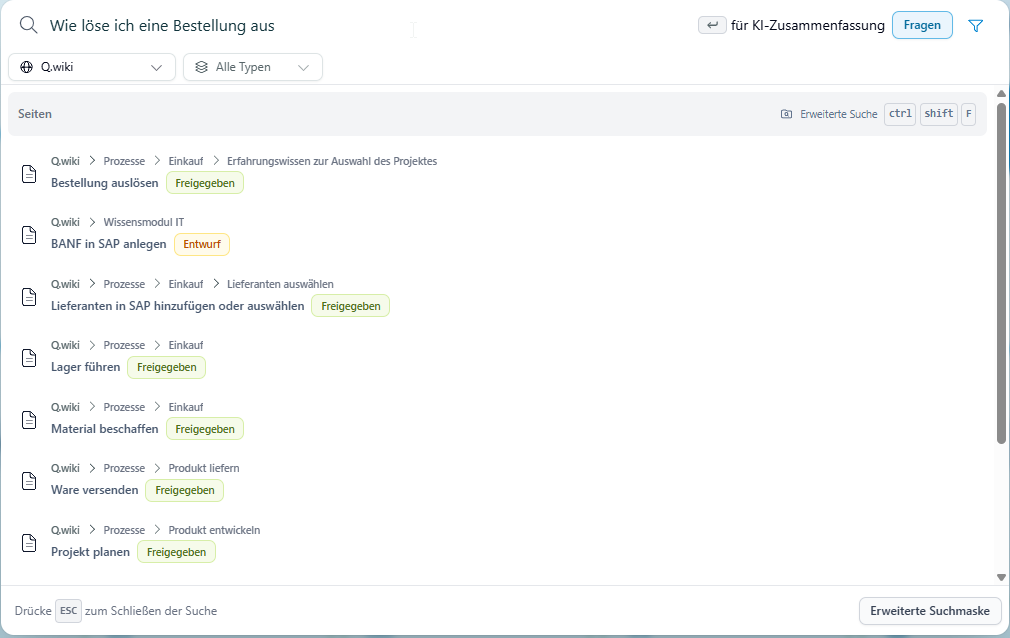Click the Erweiterte Suche link
Screen dimensions: 1010x638
(x=839, y=114)
